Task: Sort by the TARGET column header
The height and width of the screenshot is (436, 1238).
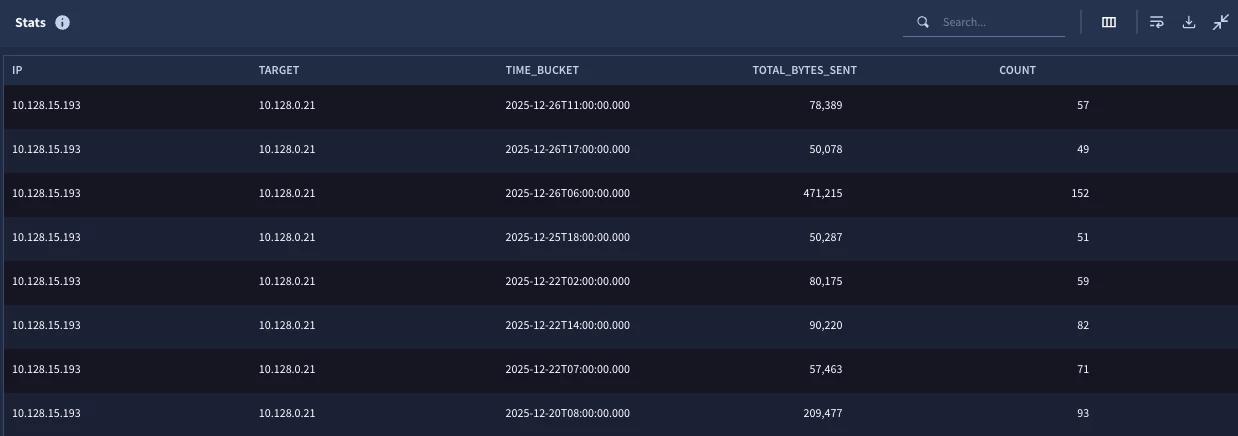Action: click(x=279, y=70)
